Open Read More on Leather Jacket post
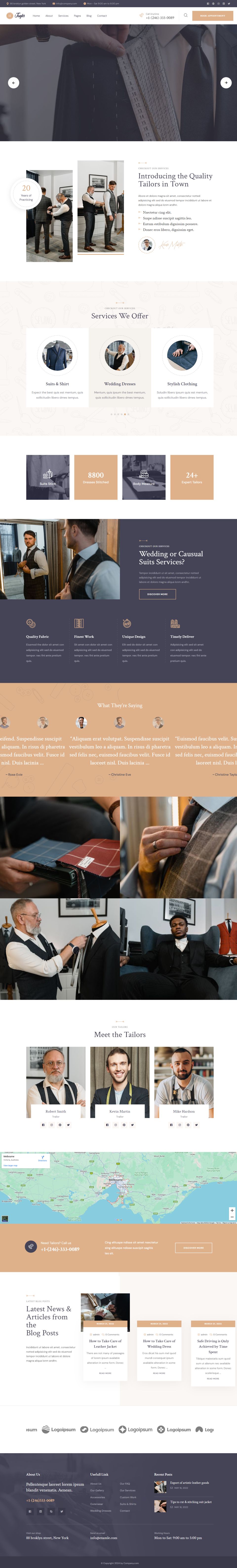This screenshot has width=237, height=1568. click(x=105, y=1373)
